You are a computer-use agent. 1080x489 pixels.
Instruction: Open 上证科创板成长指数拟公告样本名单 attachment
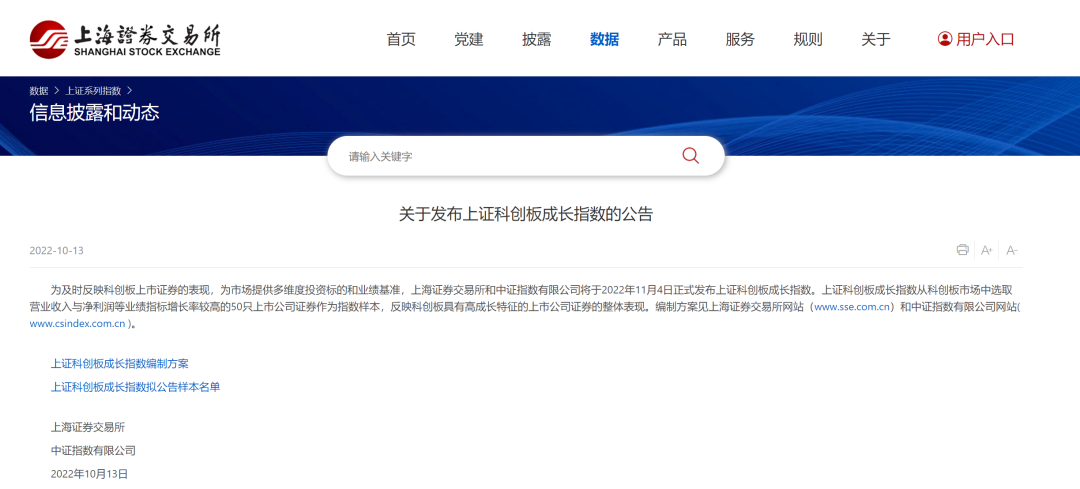pyautogui.click(x=136, y=387)
